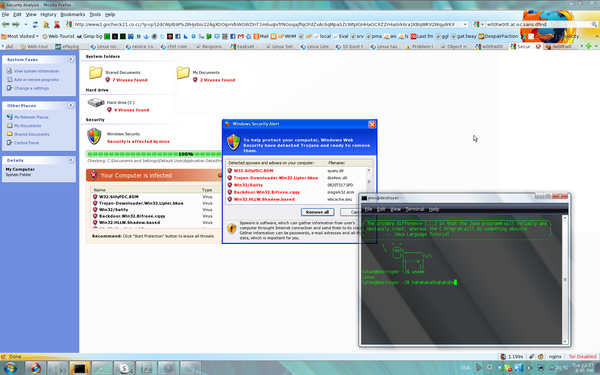Image resolution: width=600 pixels, height=375 pixels.
Task: Click the red stop loading icon
Action: (57, 24)
